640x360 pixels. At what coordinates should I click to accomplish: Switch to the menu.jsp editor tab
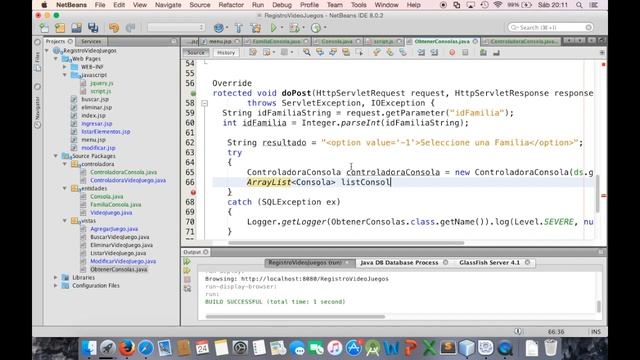coord(220,41)
